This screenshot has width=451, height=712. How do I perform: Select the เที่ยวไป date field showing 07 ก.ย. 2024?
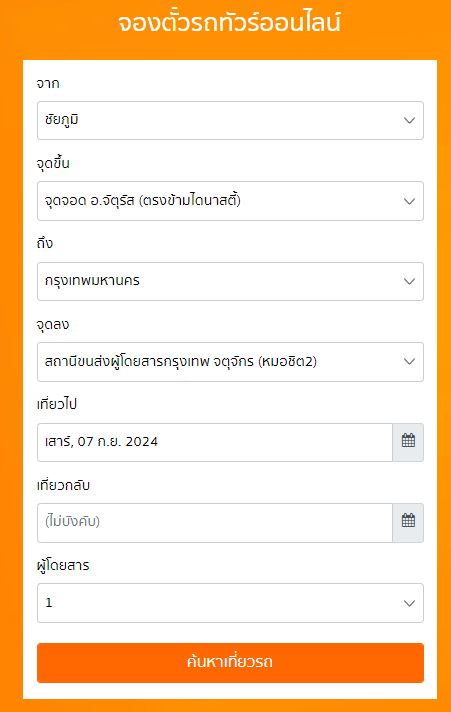pos(215,442)
